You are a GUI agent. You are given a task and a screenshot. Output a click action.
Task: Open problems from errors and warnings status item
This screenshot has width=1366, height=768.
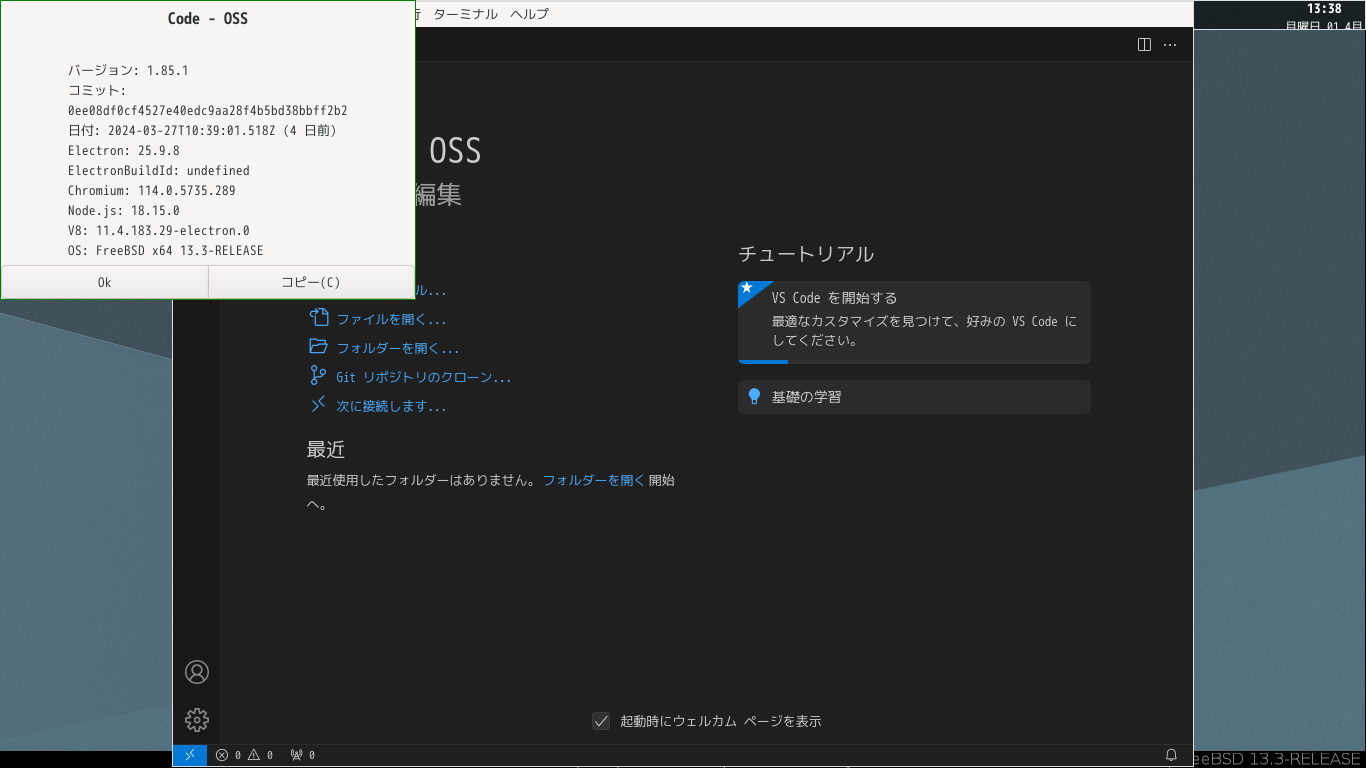click(x=245, y=755)
